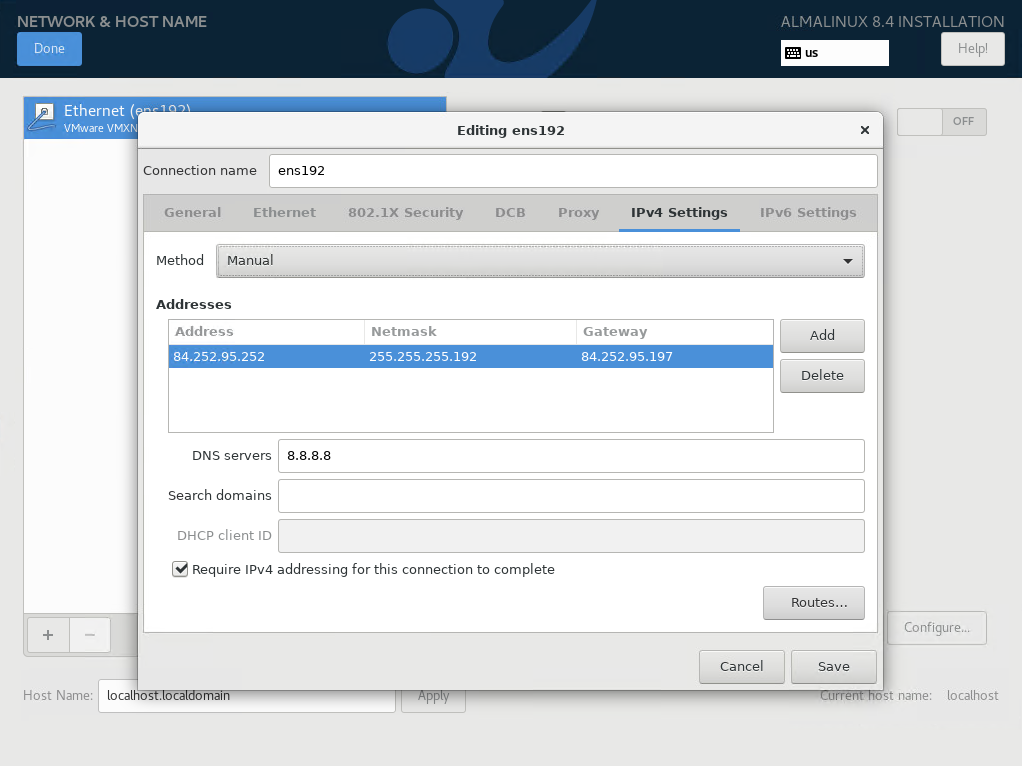The height and width of the screenshot is (766, 1022).
Task: Select the Proxy tab
Action: coord(578,212)
